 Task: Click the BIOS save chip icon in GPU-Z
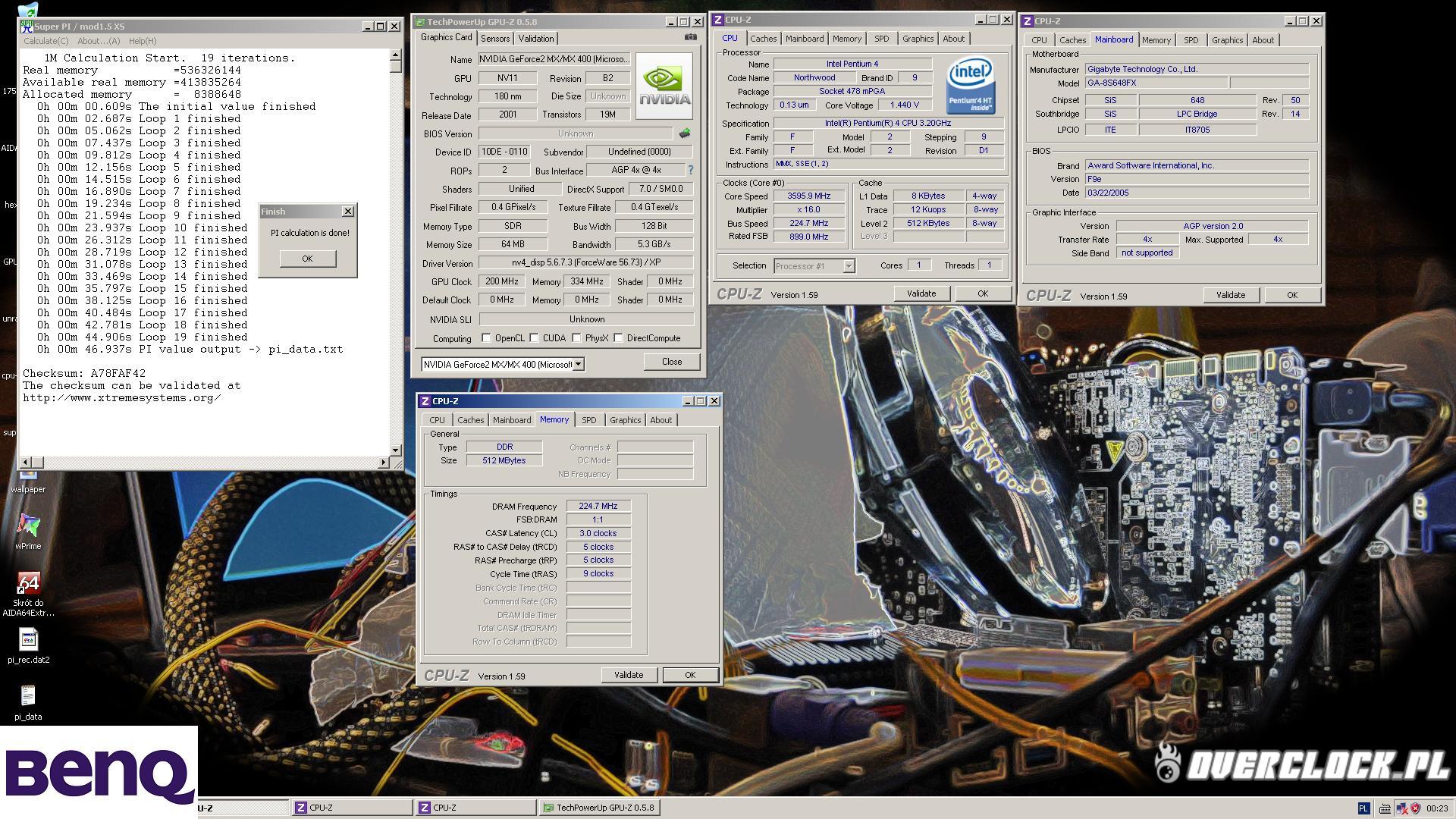pos(684,133)
